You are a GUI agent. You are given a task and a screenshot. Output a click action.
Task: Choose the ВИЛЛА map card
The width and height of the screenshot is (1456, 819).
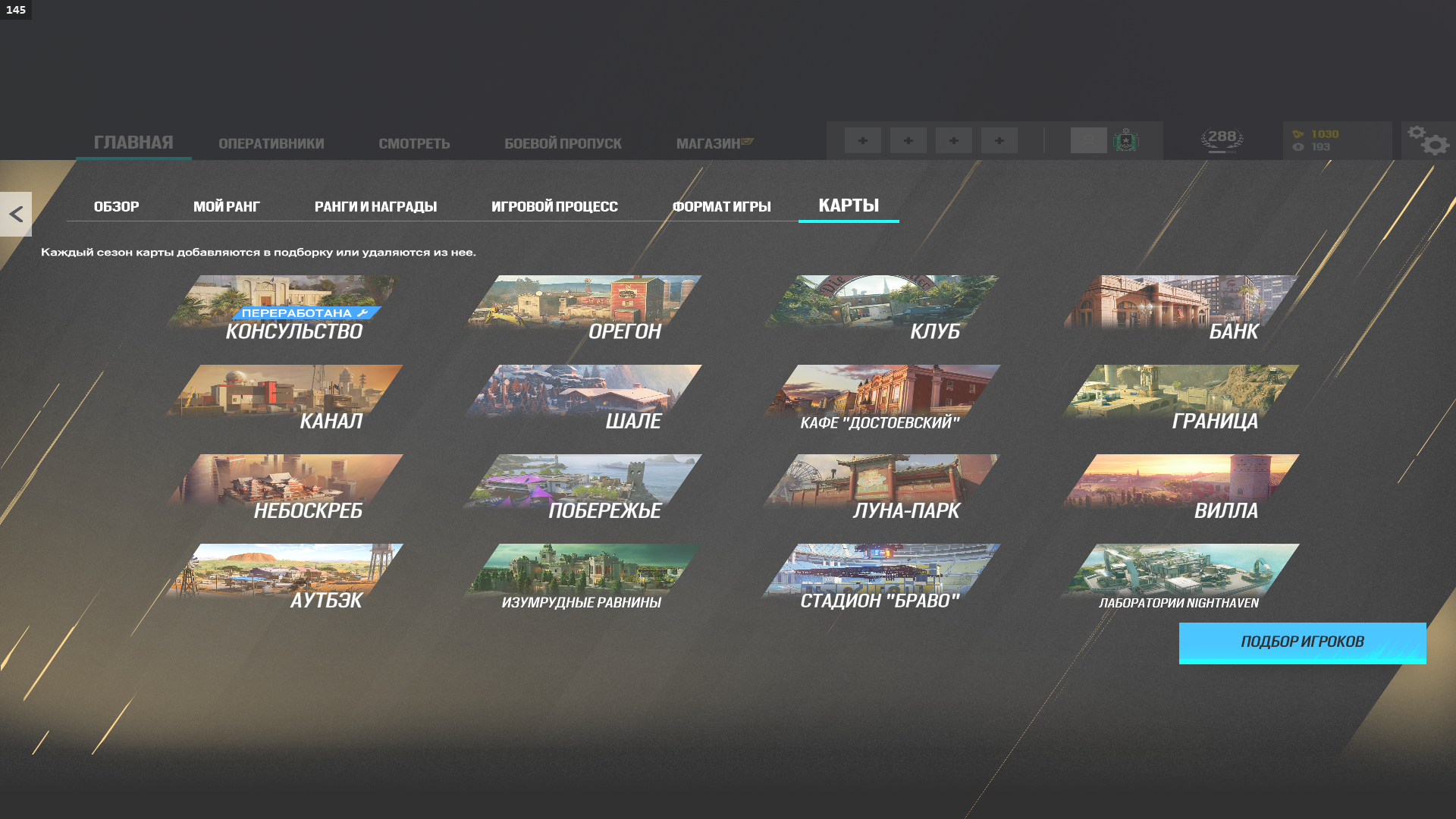[x=1180, y=488]
